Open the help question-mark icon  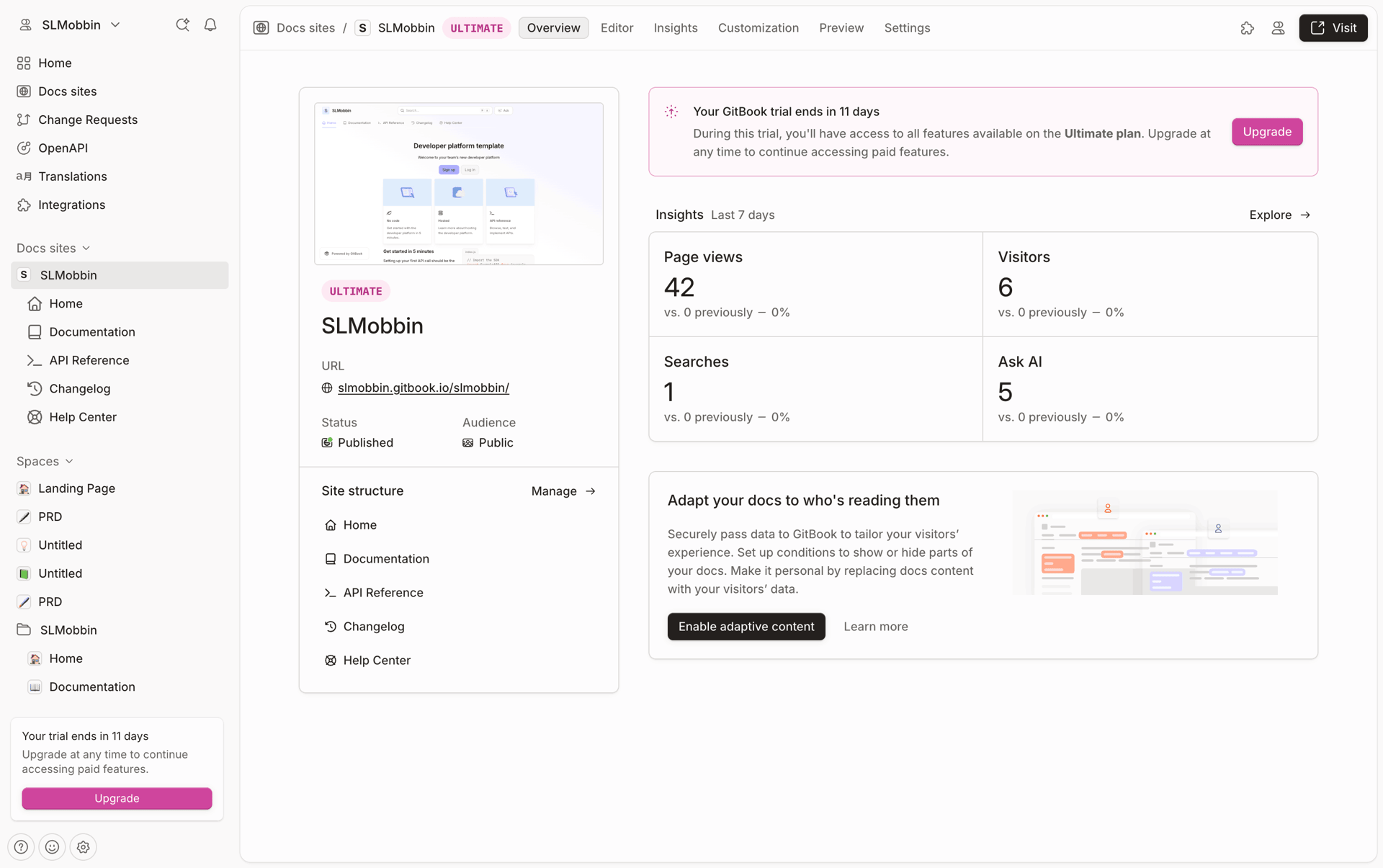(21, 847)
